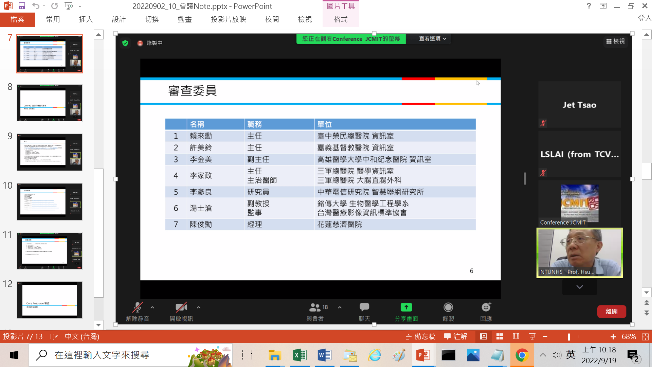Click the slide panel scroll down arrow
Screen dimensions: 652x367
(99, 325)
